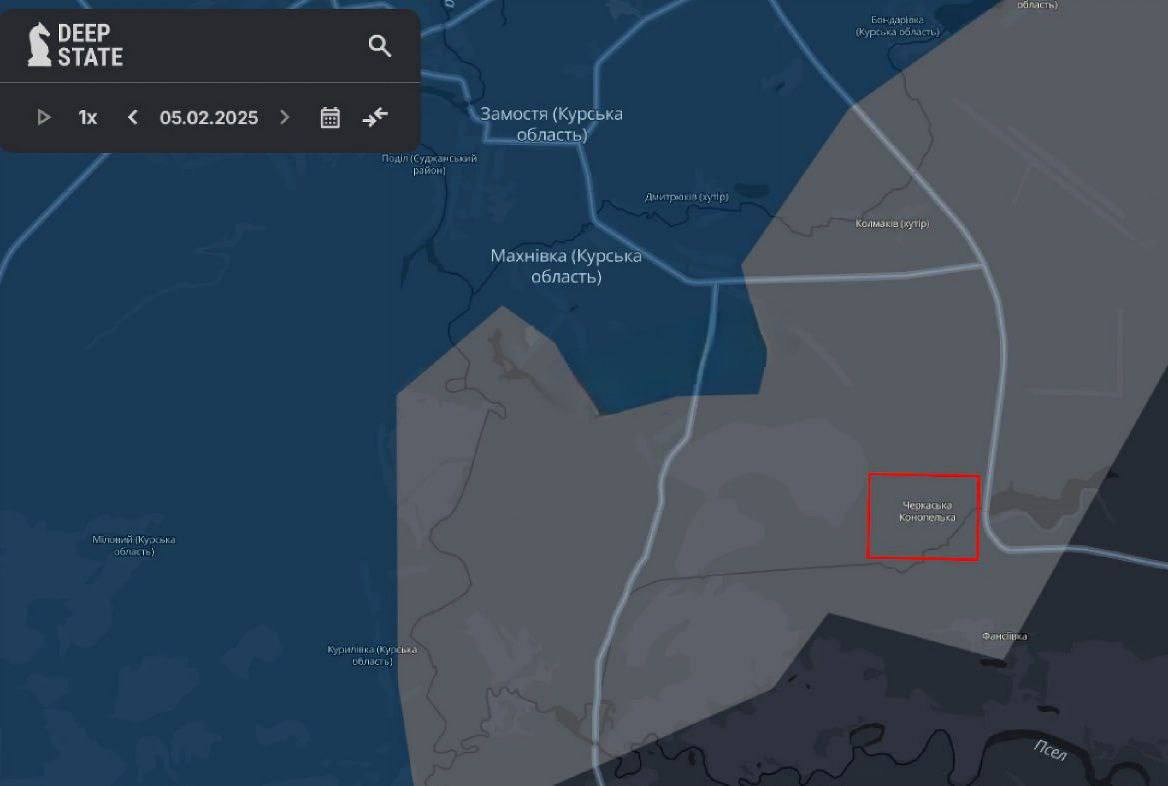Click the Черкаська Конопелька label in red box

click(x=926, y=511)
